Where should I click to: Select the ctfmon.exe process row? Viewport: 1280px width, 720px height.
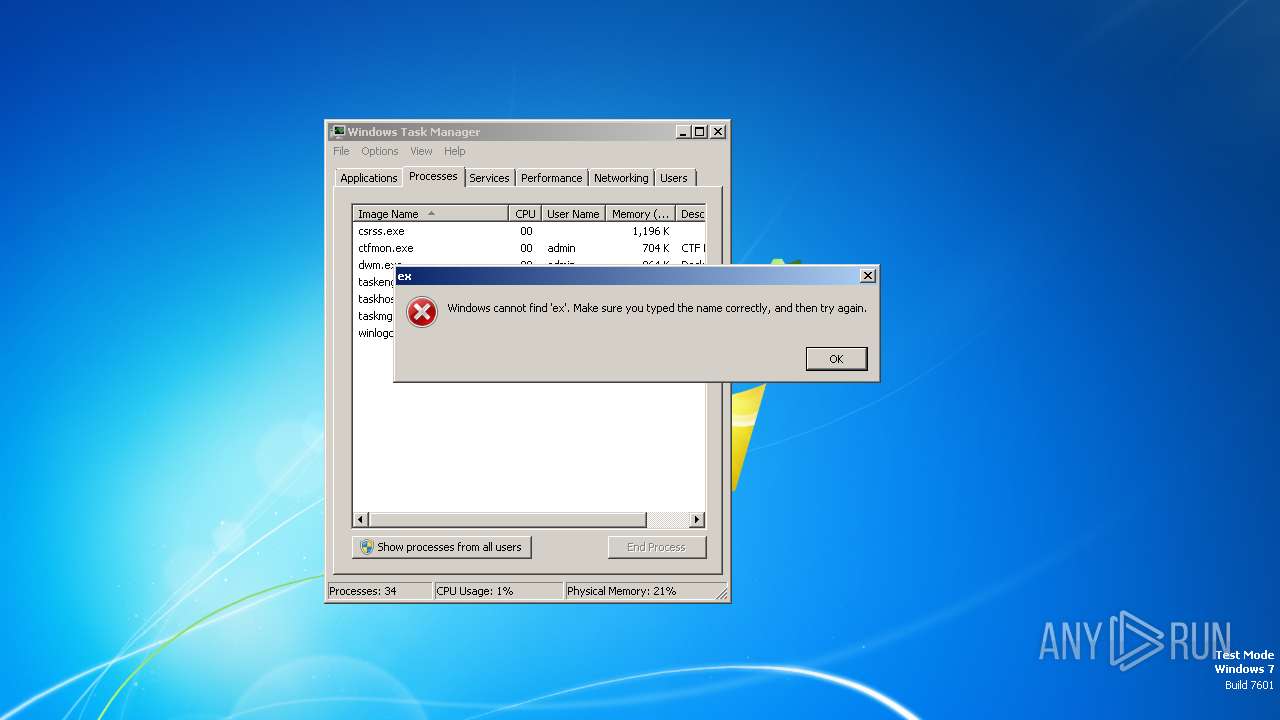point(529,248)
